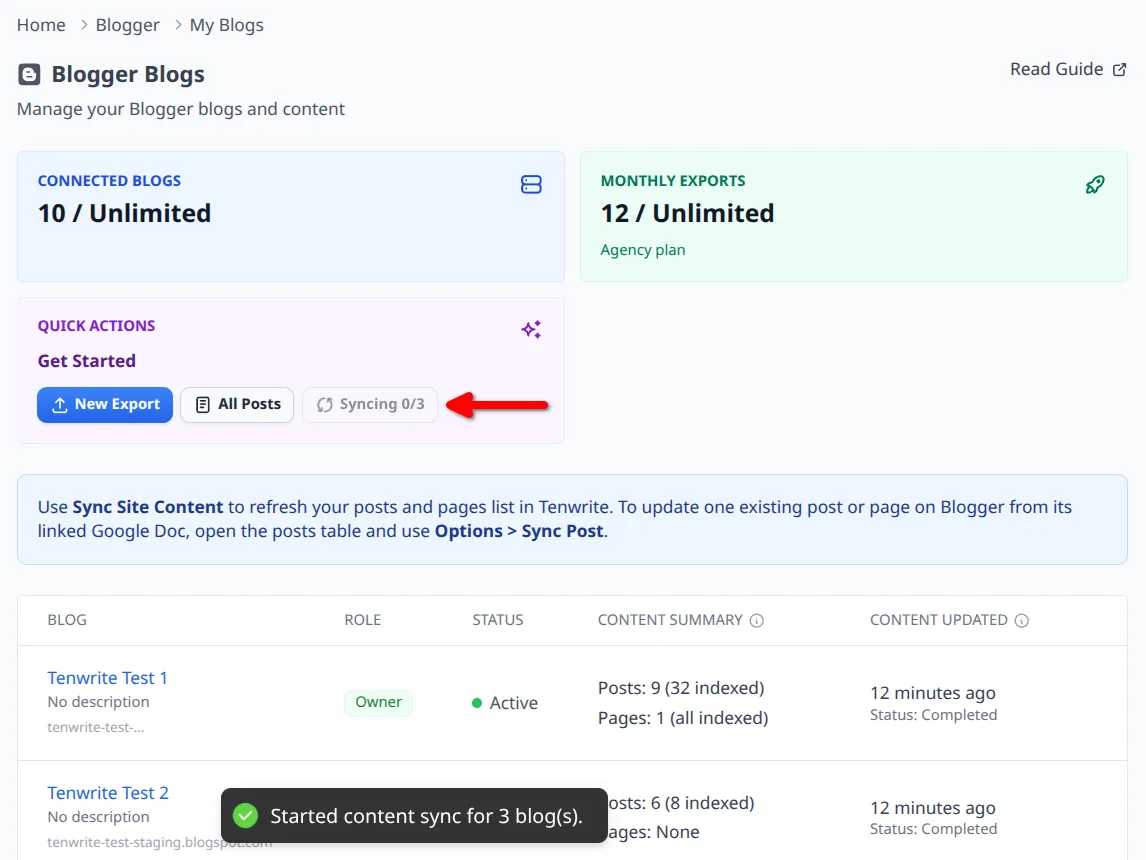Click the CONTENT UPDATED column header

tap(938, 620)
